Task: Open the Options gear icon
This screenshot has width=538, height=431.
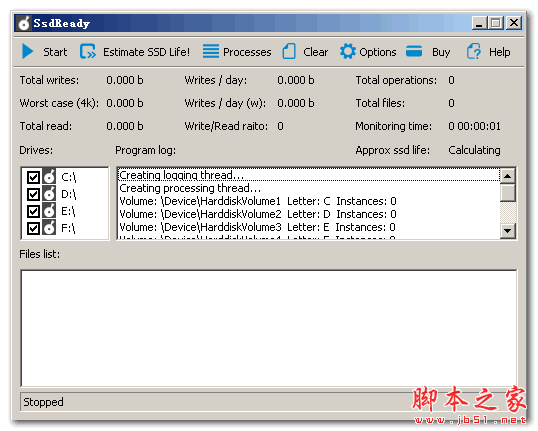Action: (348, 51)
